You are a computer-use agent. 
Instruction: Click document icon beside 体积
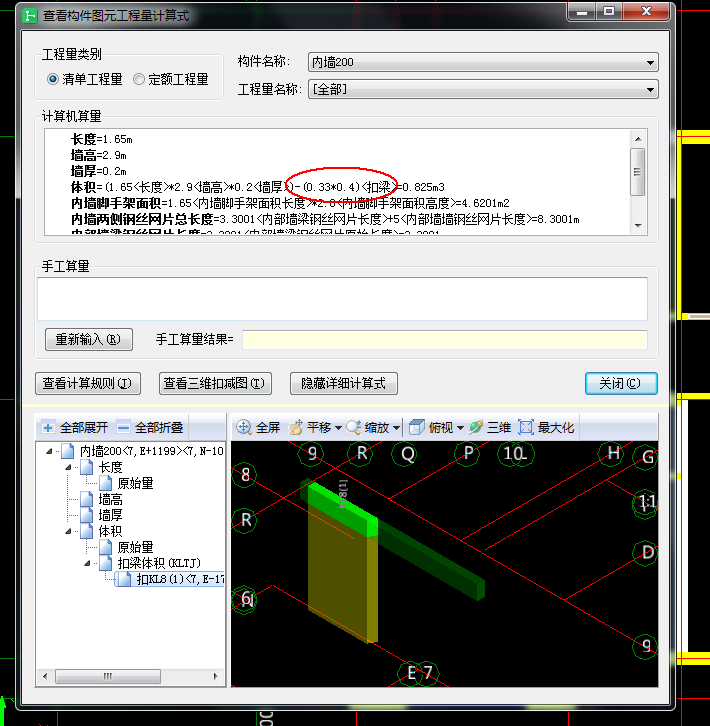87,531
